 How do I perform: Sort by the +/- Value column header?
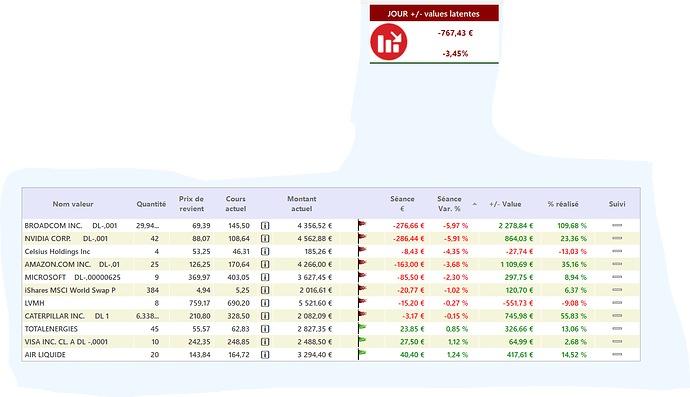pos(505,204)
